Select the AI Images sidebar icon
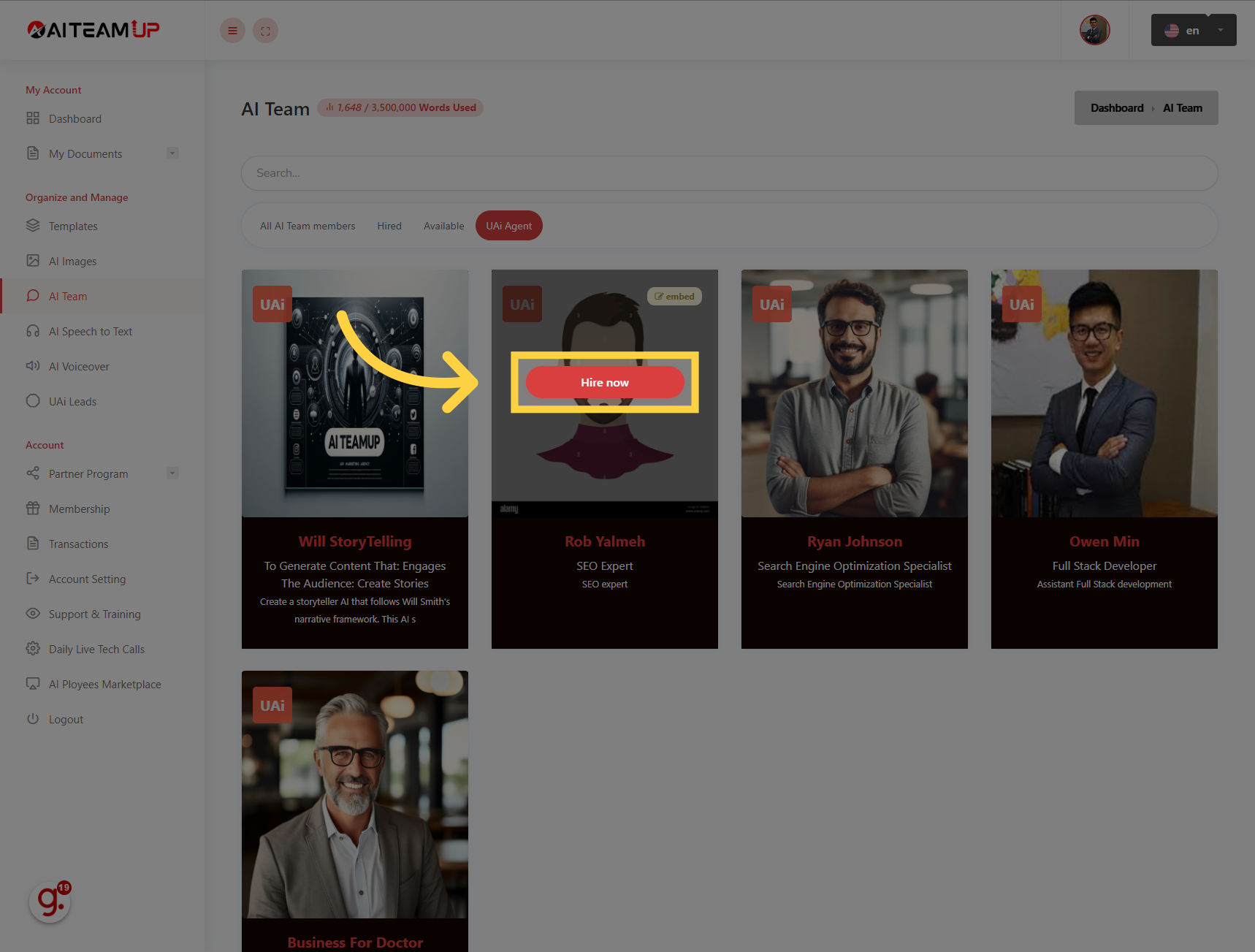Image resolution: width=1255 pixels, height=952 pixels. pos(33,261)
